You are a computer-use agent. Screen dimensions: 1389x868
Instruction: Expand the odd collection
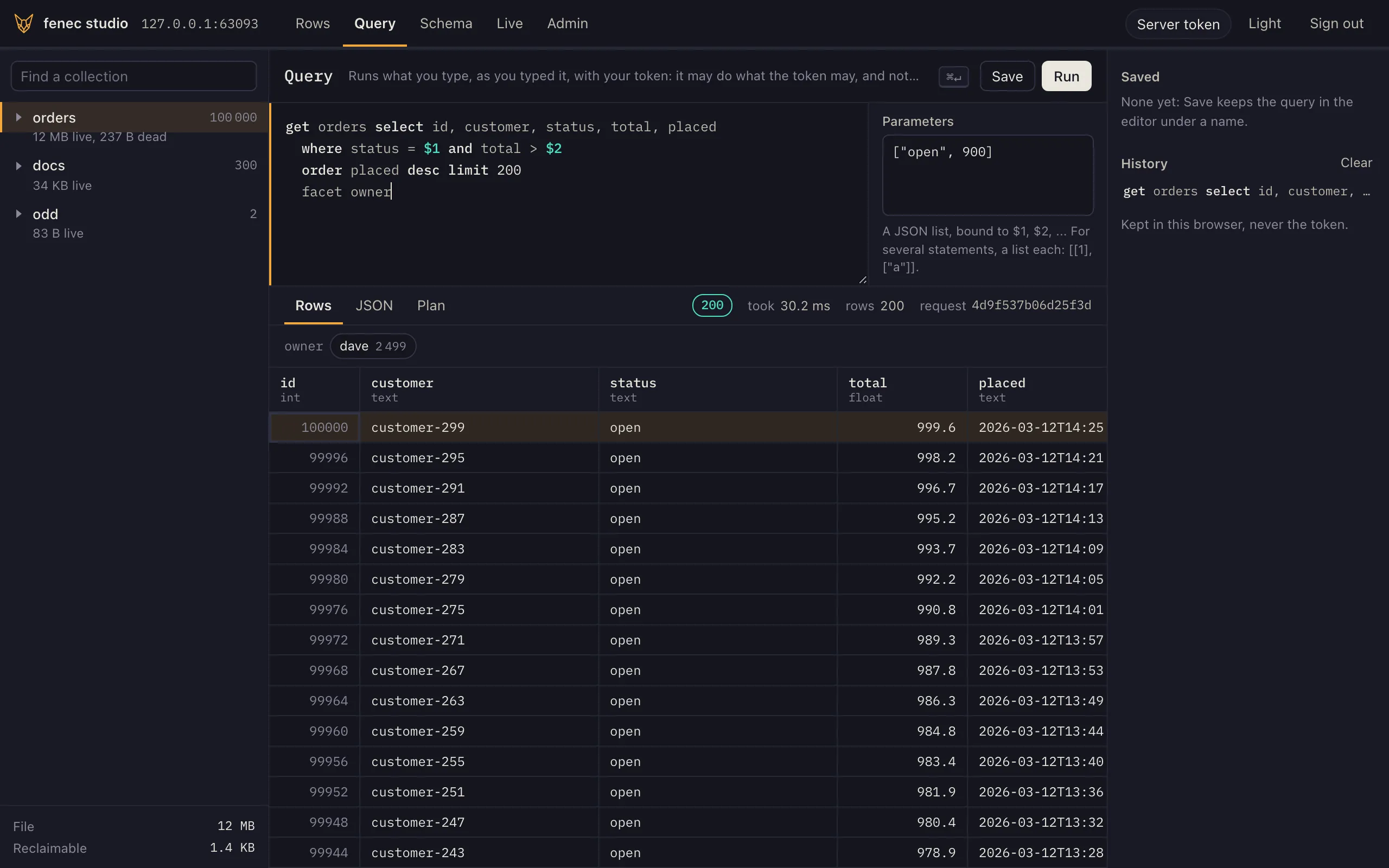(18, 214)
